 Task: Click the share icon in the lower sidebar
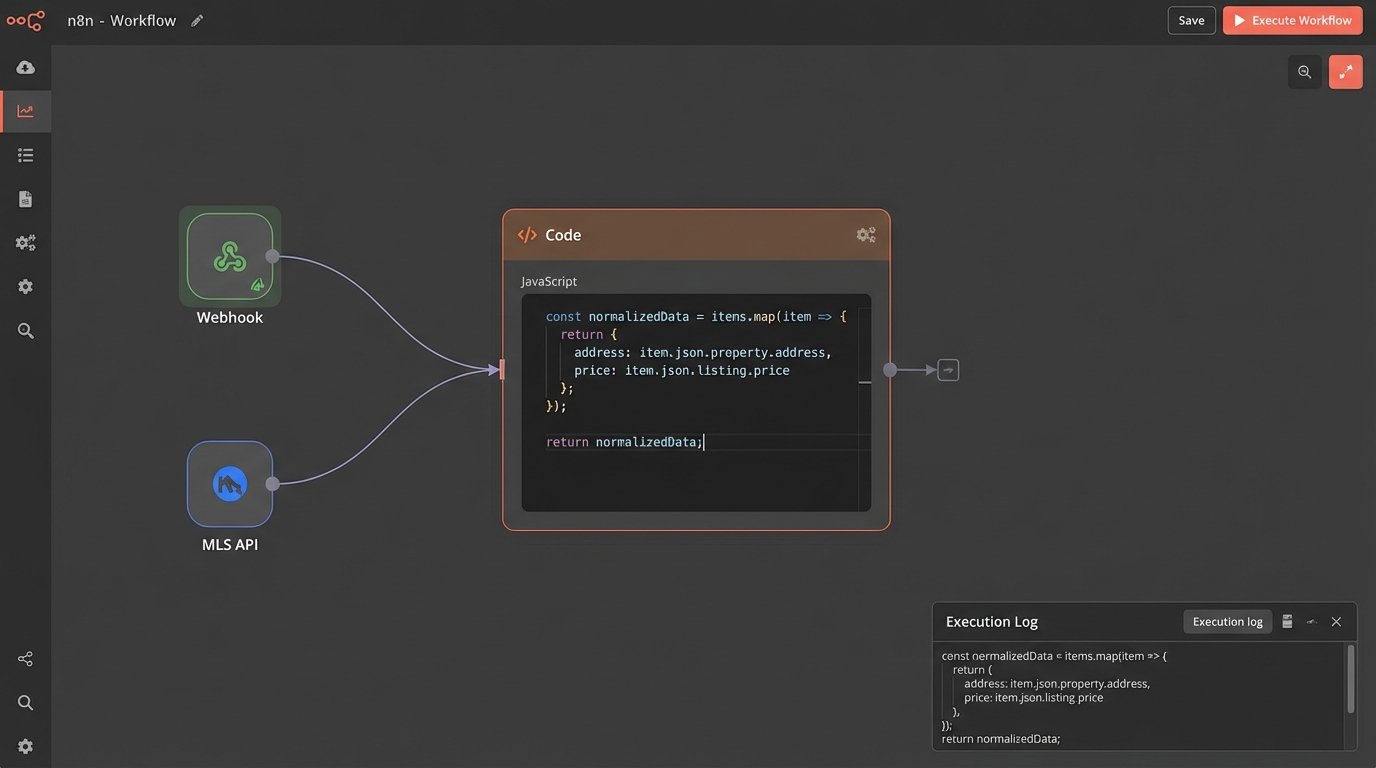pos(25,659)
